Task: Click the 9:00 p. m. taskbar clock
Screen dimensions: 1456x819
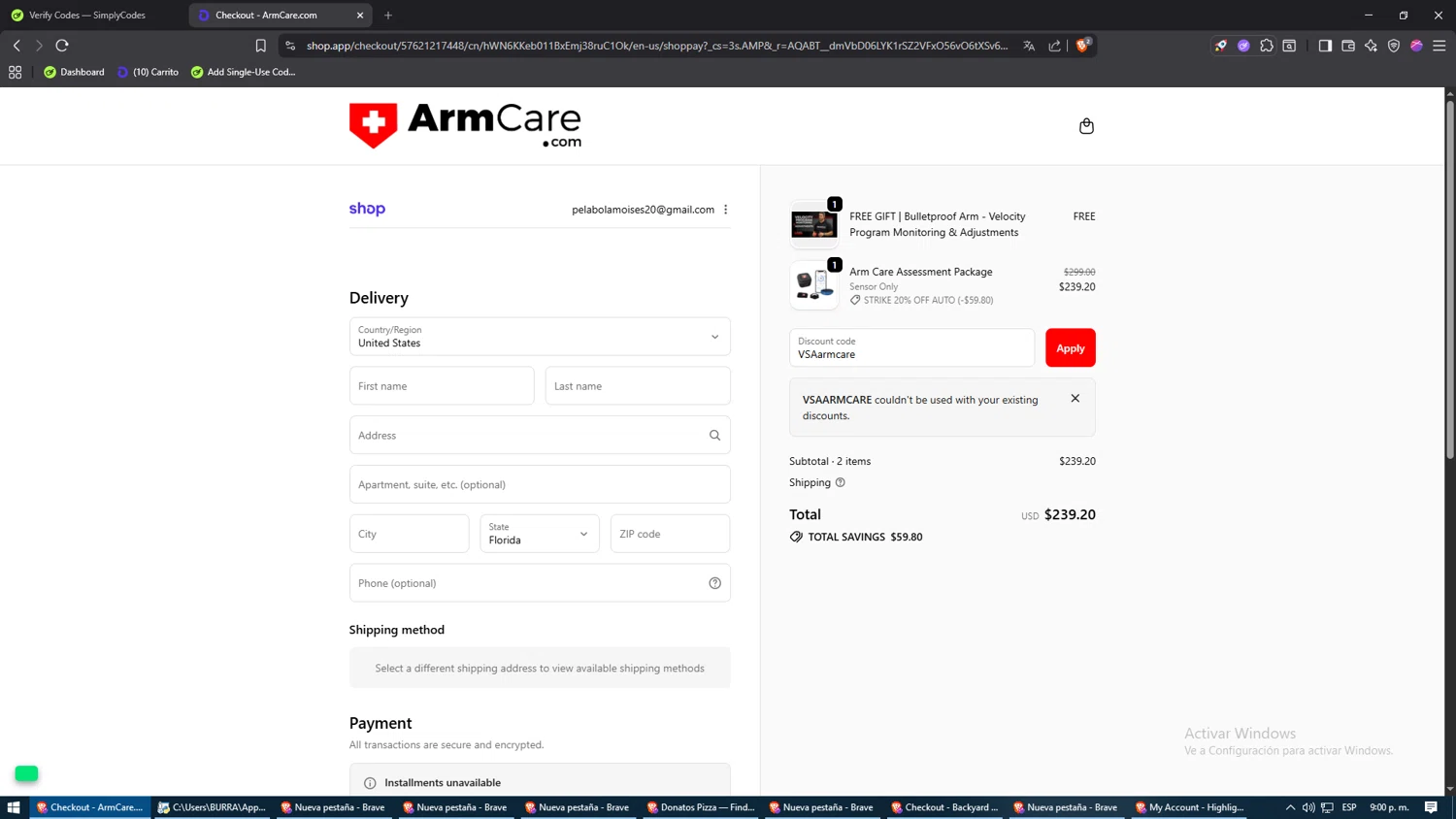Action: [1389, 807]
